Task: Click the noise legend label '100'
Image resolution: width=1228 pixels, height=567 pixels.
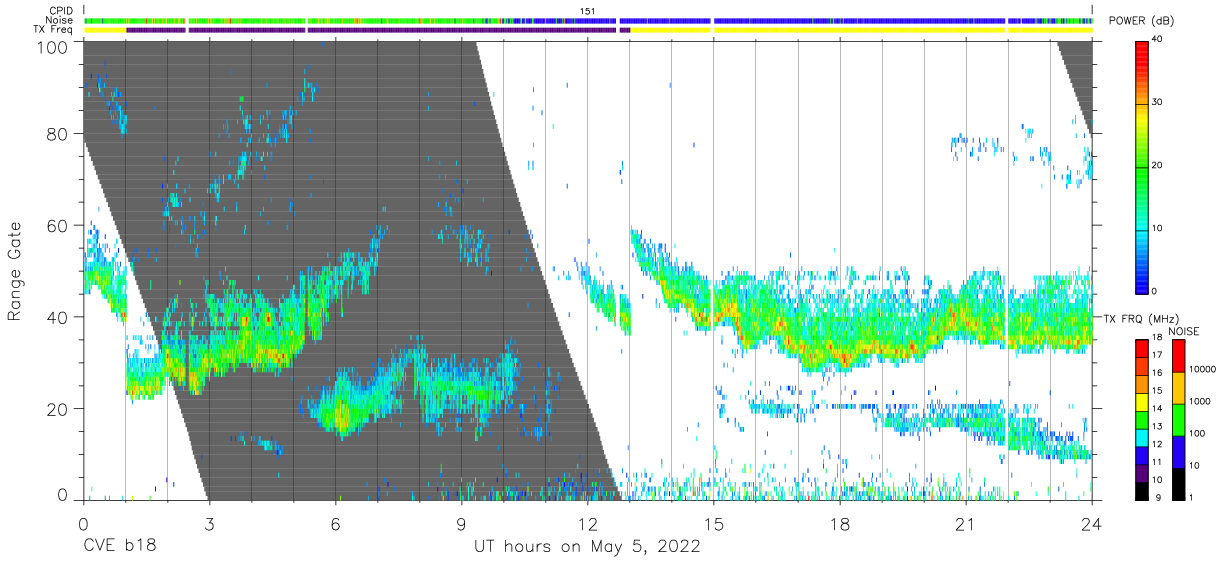Action: tap(1197, 433)
